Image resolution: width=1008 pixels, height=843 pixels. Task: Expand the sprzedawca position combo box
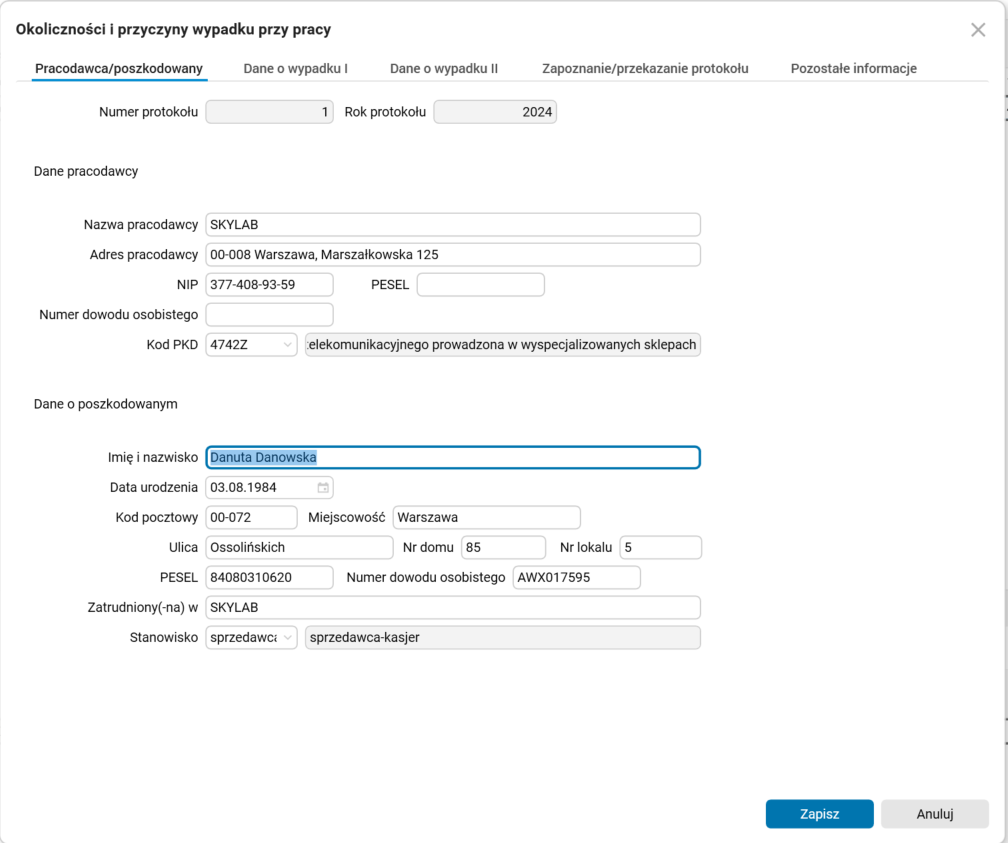(x=287, y=637)
